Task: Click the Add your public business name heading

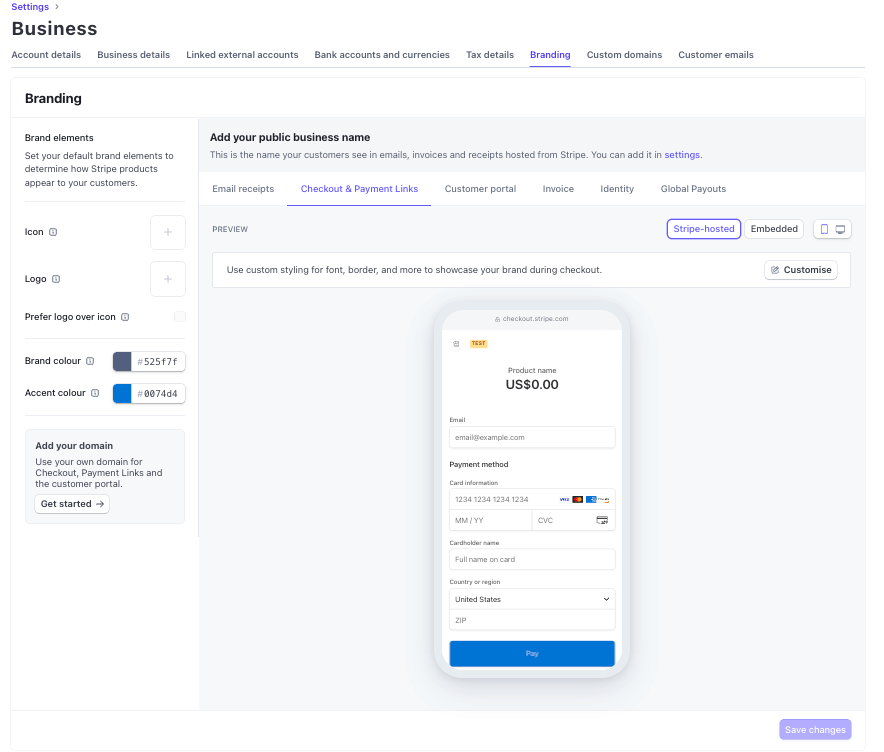Action: (290, 137)
